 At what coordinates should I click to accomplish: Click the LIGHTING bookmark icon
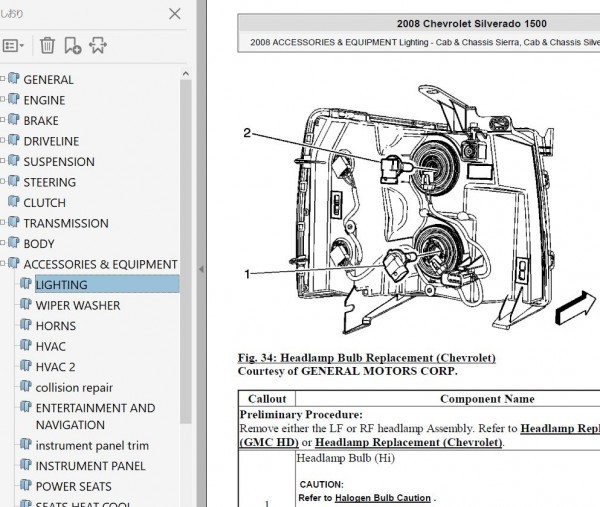[x=26, y=284]
